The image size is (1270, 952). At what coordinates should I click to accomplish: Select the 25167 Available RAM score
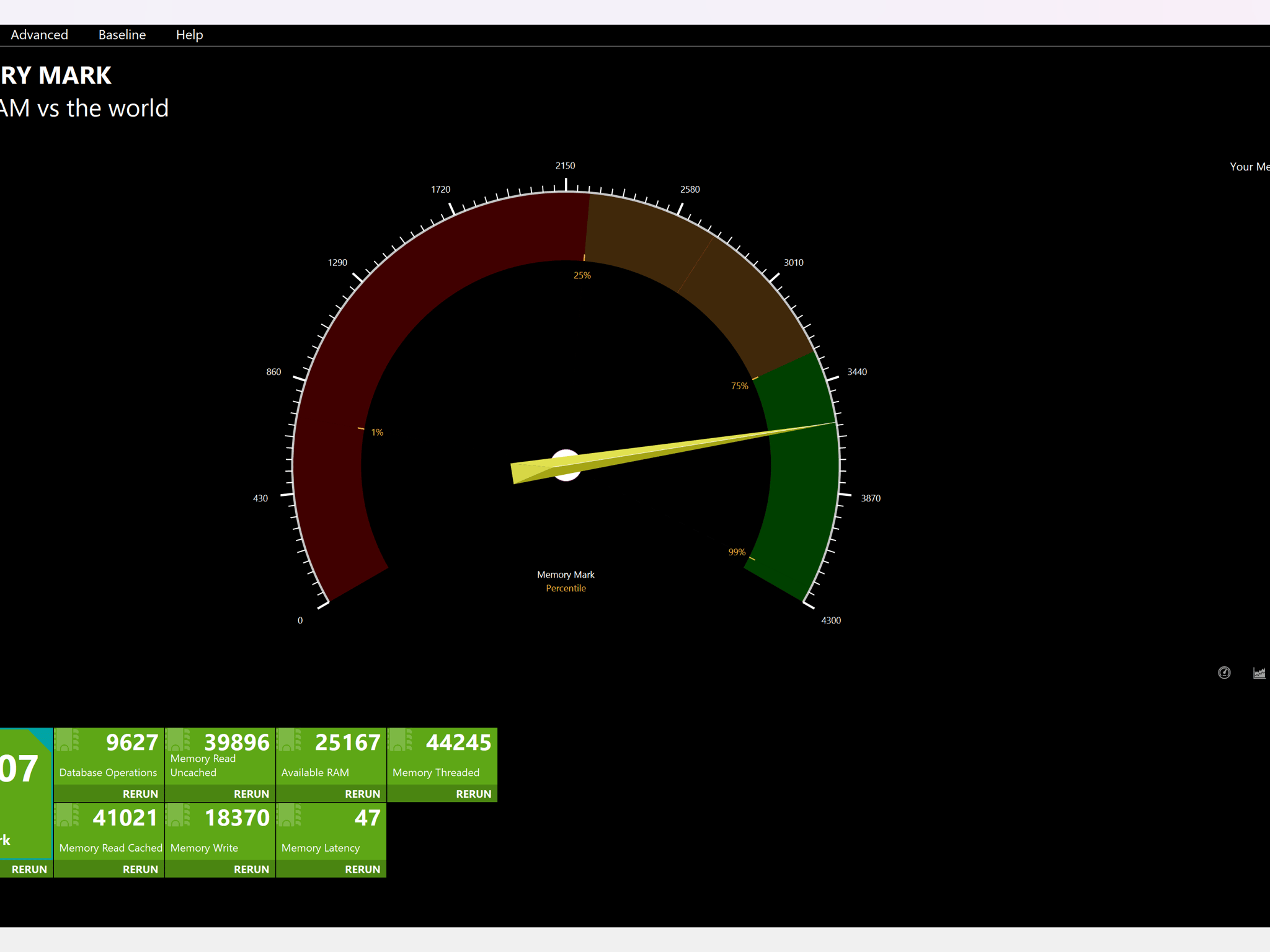[348, 743]
